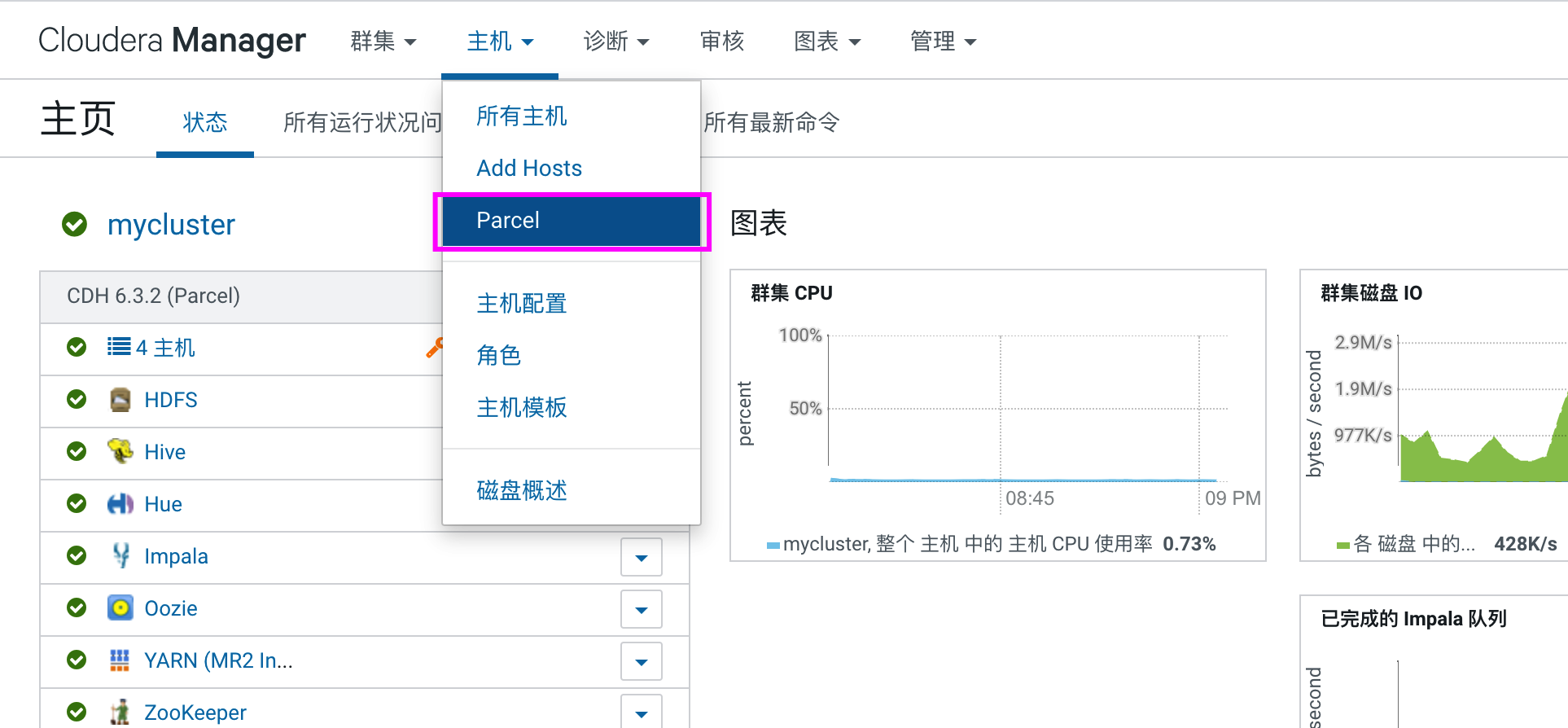Click the Oozie service icon
Screen dimensions: 1568x728
[x=120, y=608]
